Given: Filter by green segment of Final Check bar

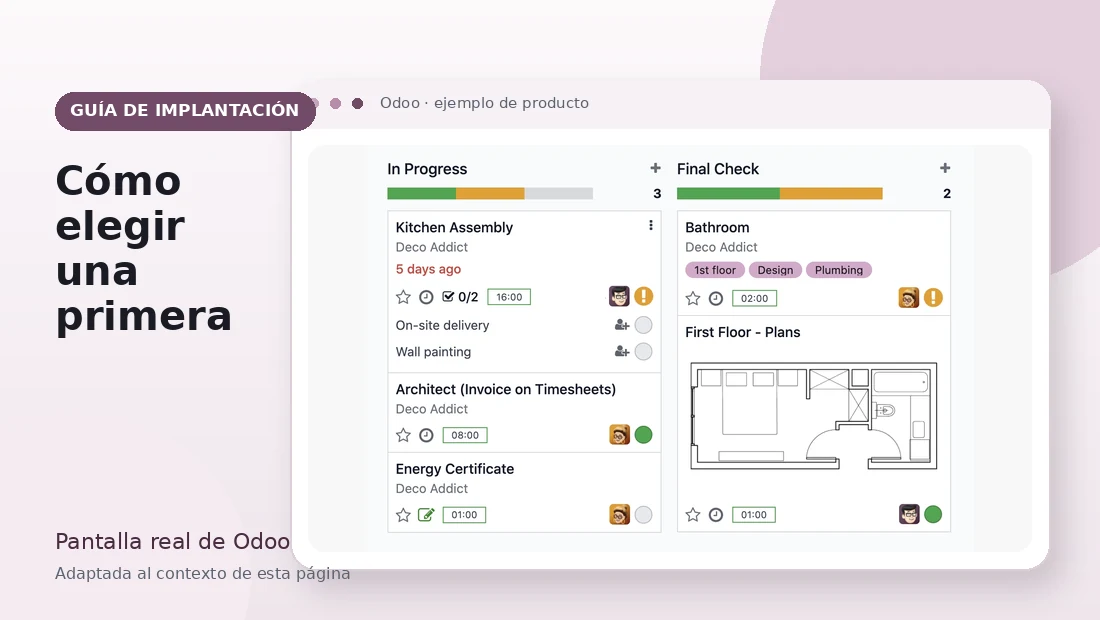Looking at the screenshot, I should (x=728, y=194).
